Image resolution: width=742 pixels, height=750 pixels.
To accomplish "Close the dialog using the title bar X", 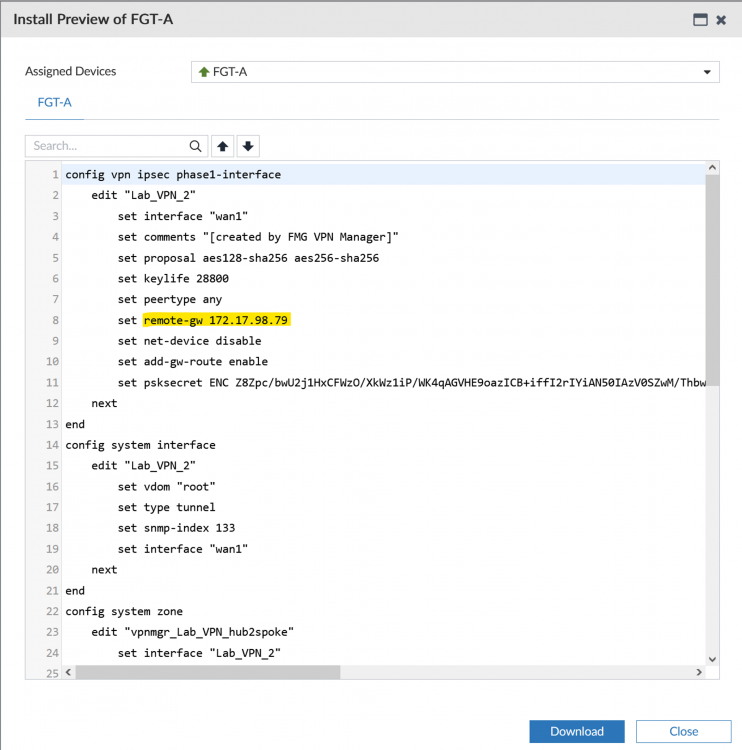I will pyautogui.click(x=721, y=19).
